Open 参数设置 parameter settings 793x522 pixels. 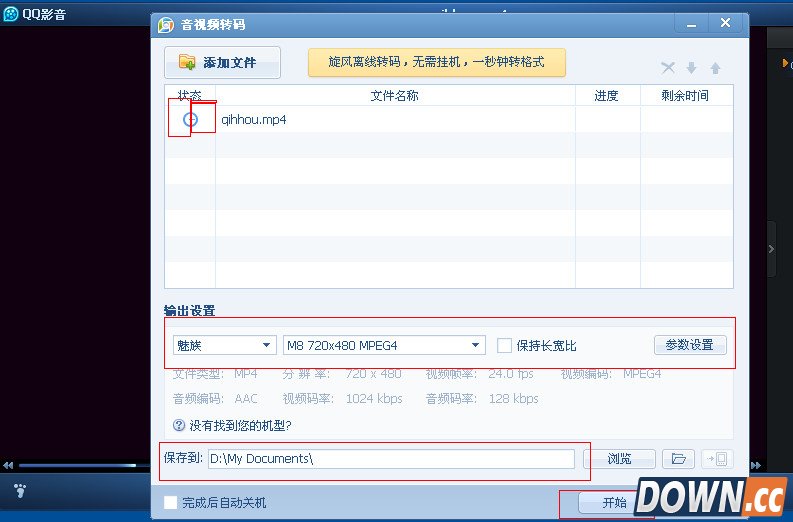click(x=690, y=345)
